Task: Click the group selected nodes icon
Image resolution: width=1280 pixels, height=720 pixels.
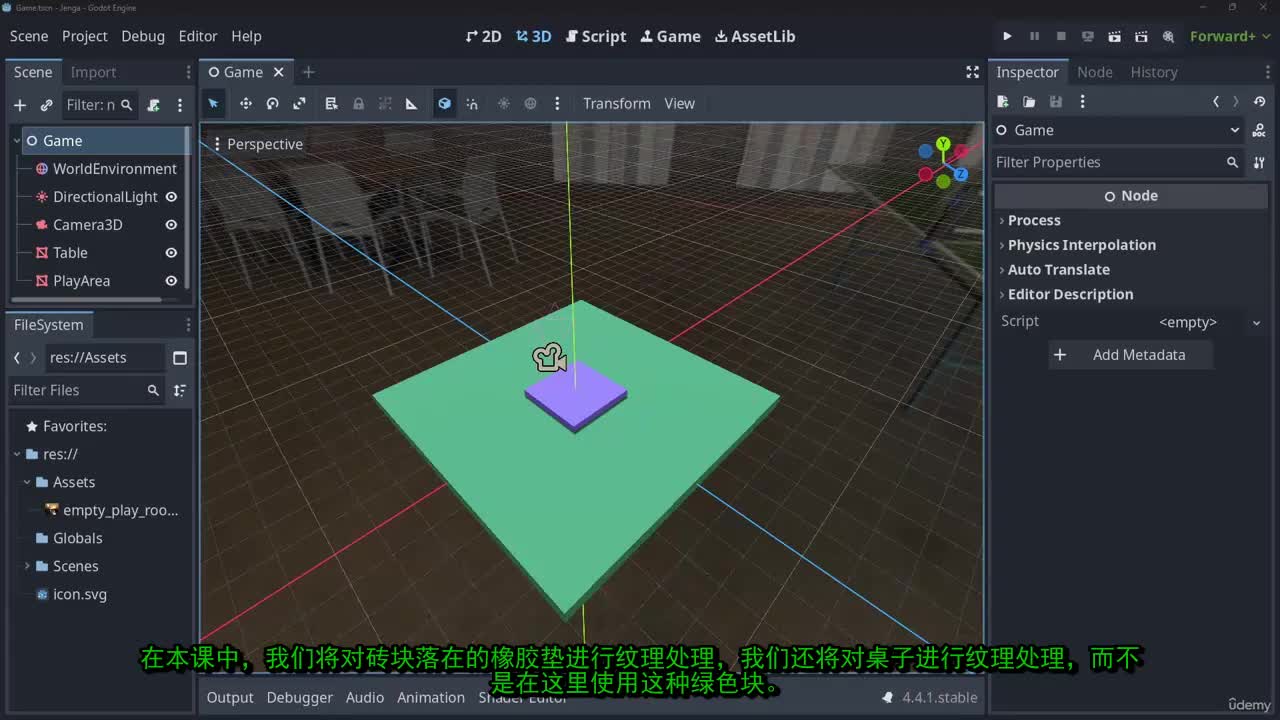Action: 385,104
